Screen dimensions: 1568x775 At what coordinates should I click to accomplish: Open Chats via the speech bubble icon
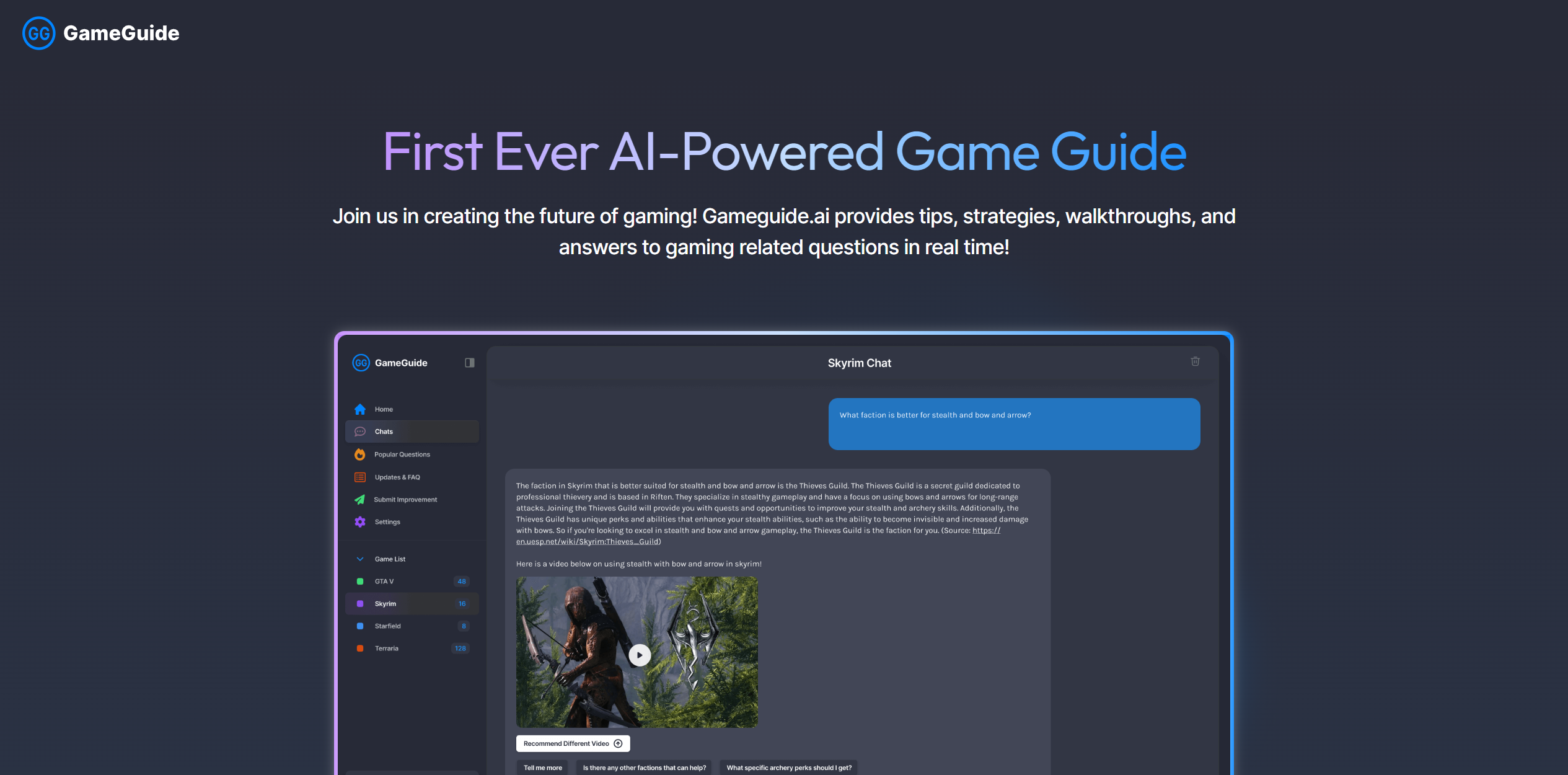click(360, 431)
